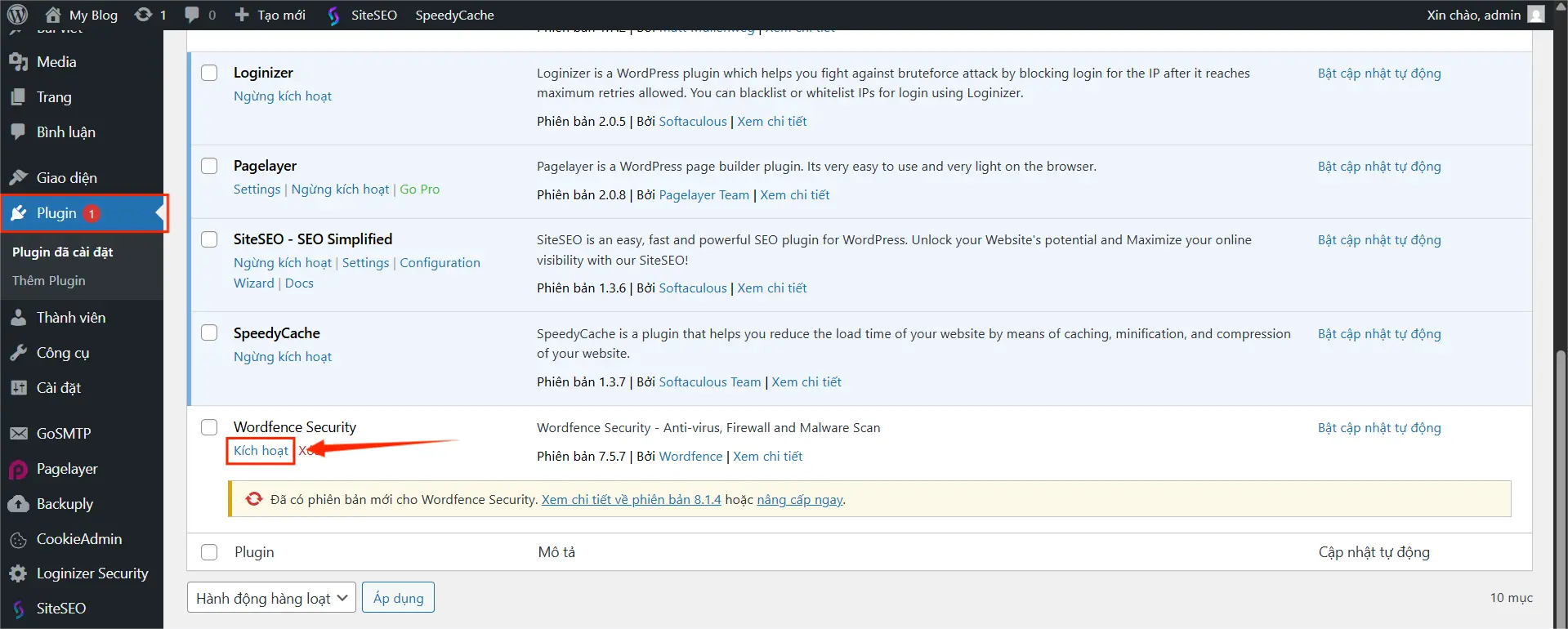Open Backuply cloud icon in sidebar

18,504
